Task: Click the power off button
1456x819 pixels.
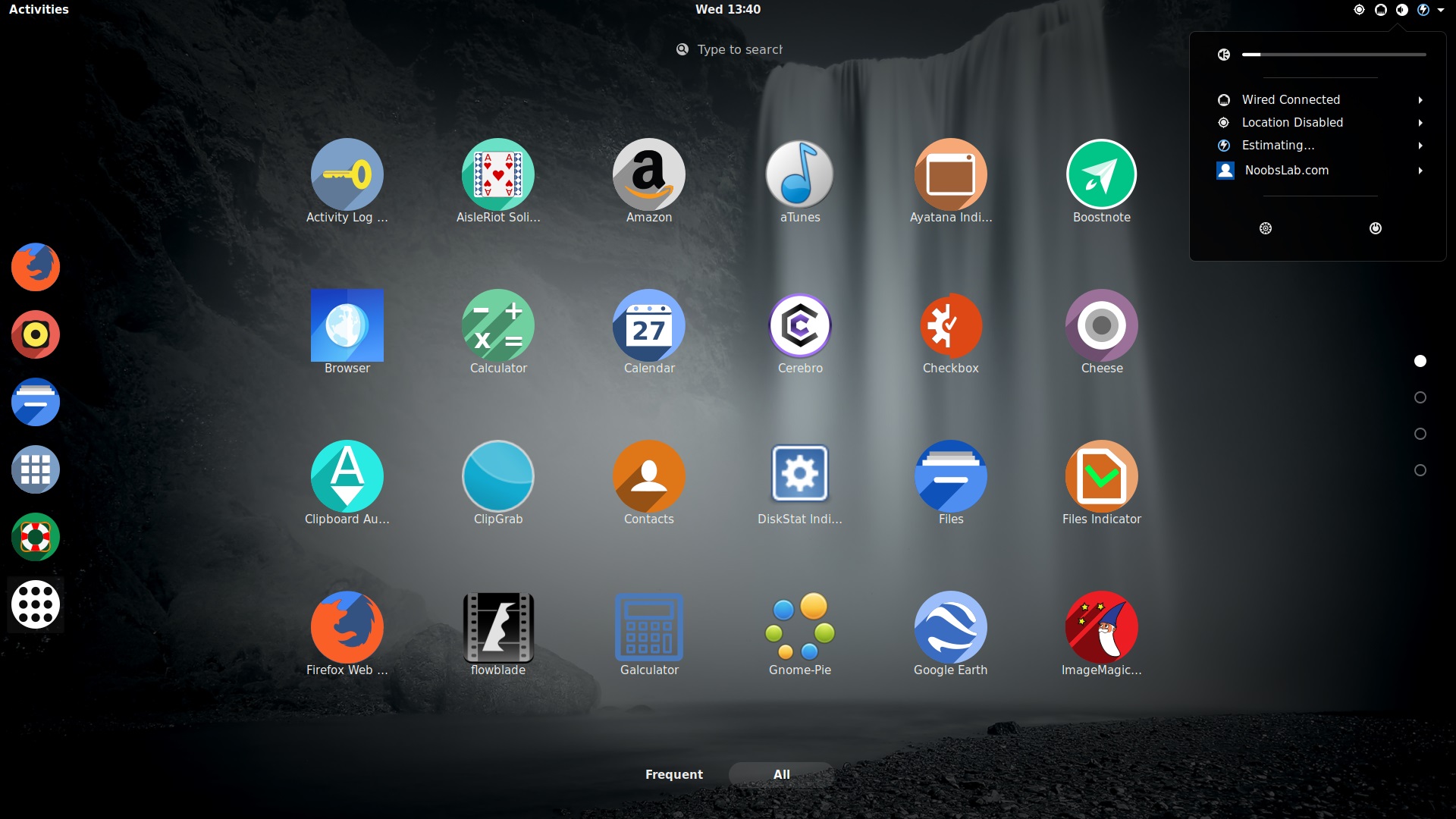Action: click(x=1376, y=228)
